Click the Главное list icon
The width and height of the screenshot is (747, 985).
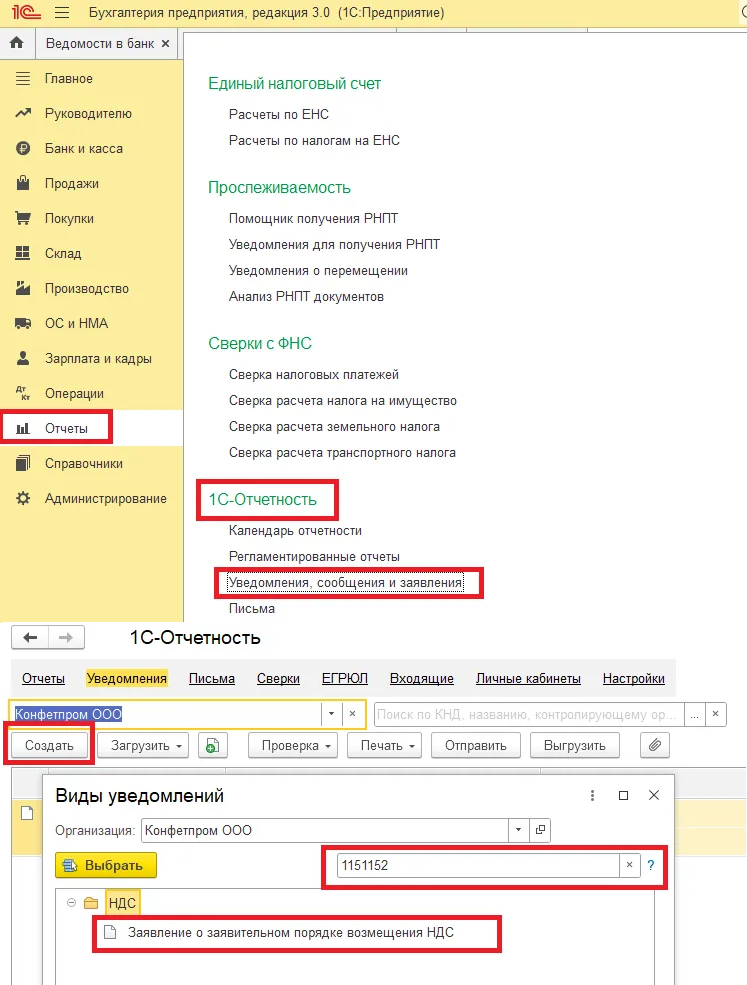(23, 79)
